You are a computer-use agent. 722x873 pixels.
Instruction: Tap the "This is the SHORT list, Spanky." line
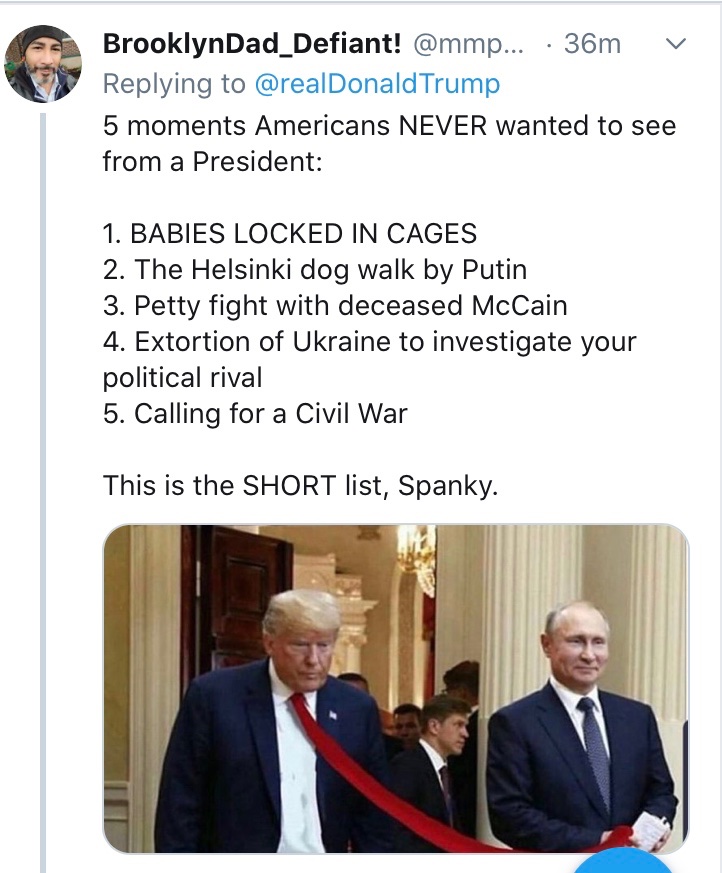(300, 486)
